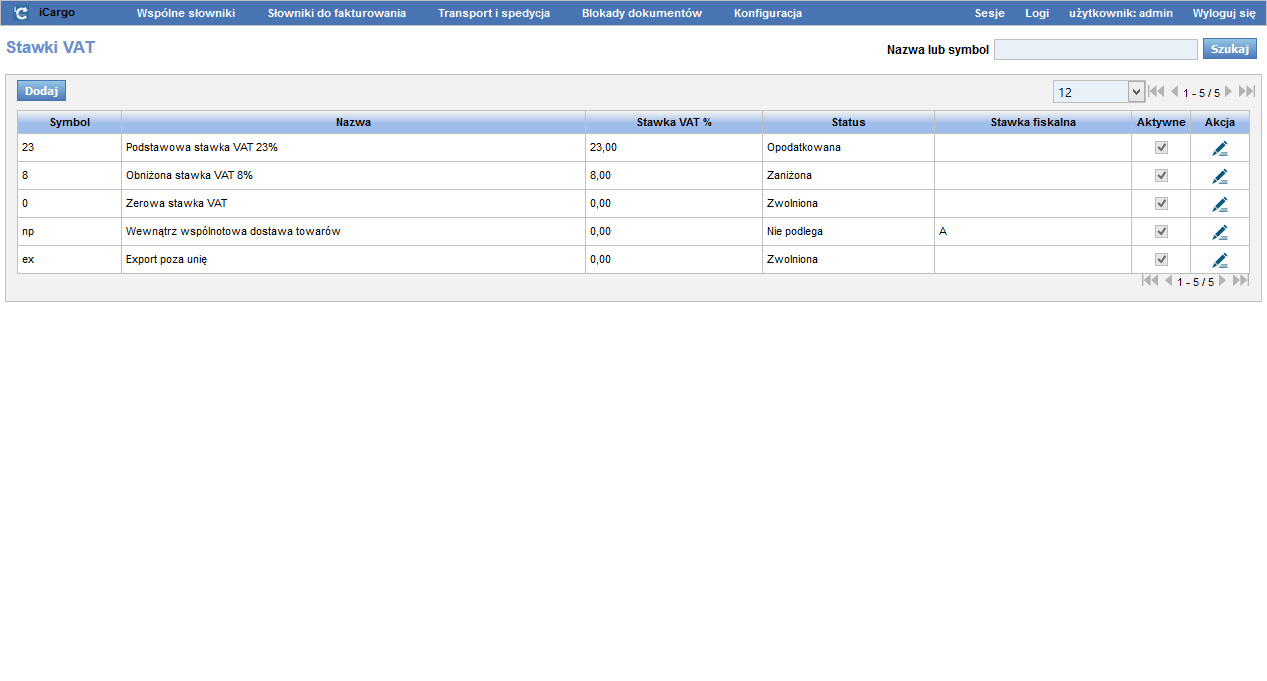Toggle Aktywne checkbox for symbol 23
The height and width of the screenshot is (681, 1267).
(1161, 147)
